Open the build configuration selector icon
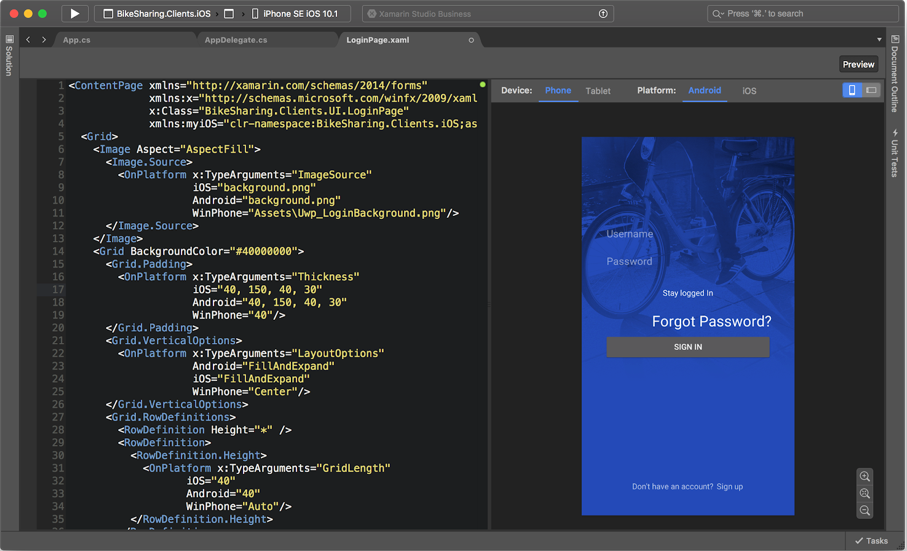This screenshot has width=907, height=551. click(229, 13)
